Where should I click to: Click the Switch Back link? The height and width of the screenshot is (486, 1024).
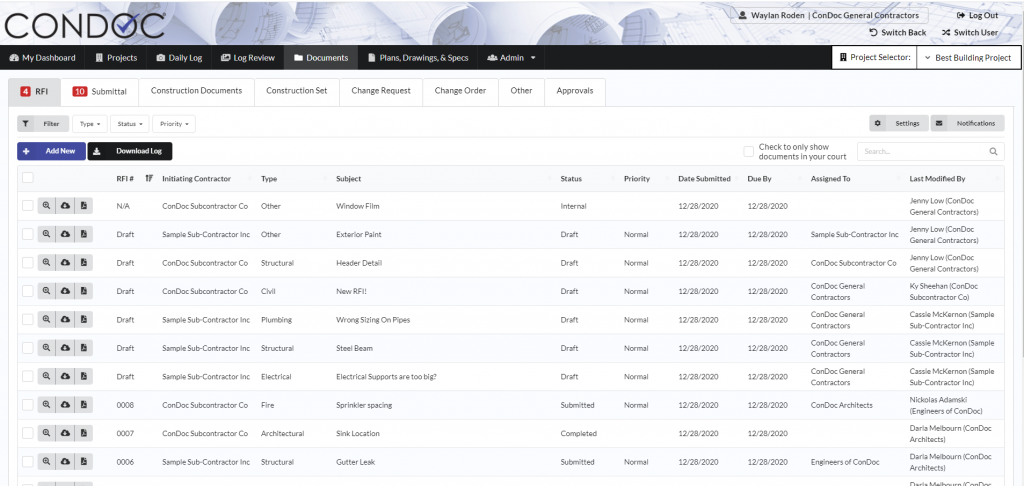point(898,33)
